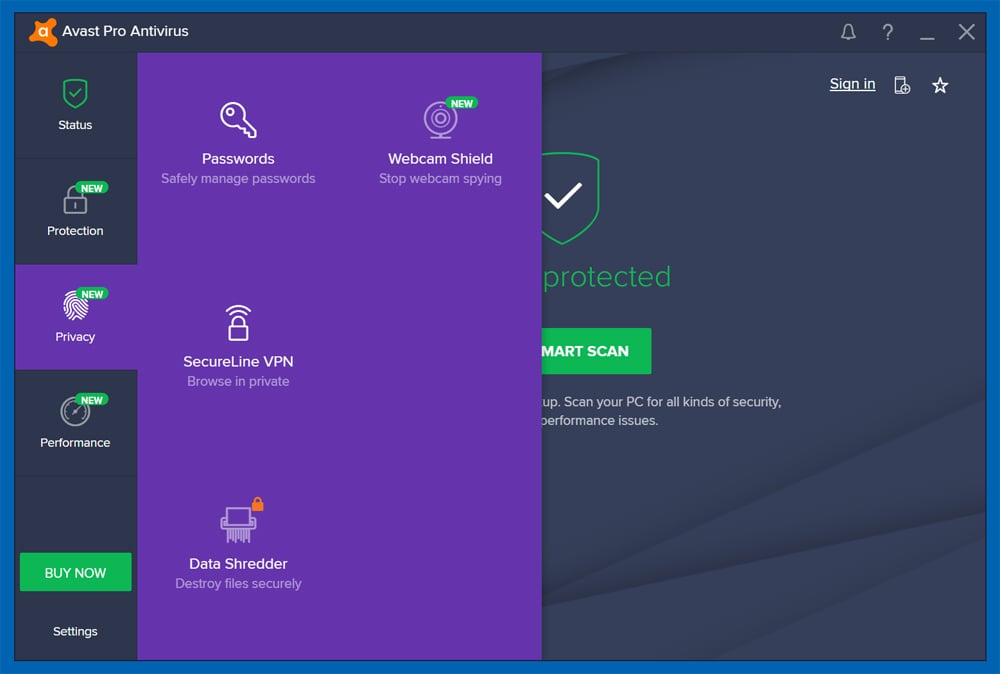Screen dimensions: 1000x674
Task: Click the Sign in link
Action: [852, 84]
